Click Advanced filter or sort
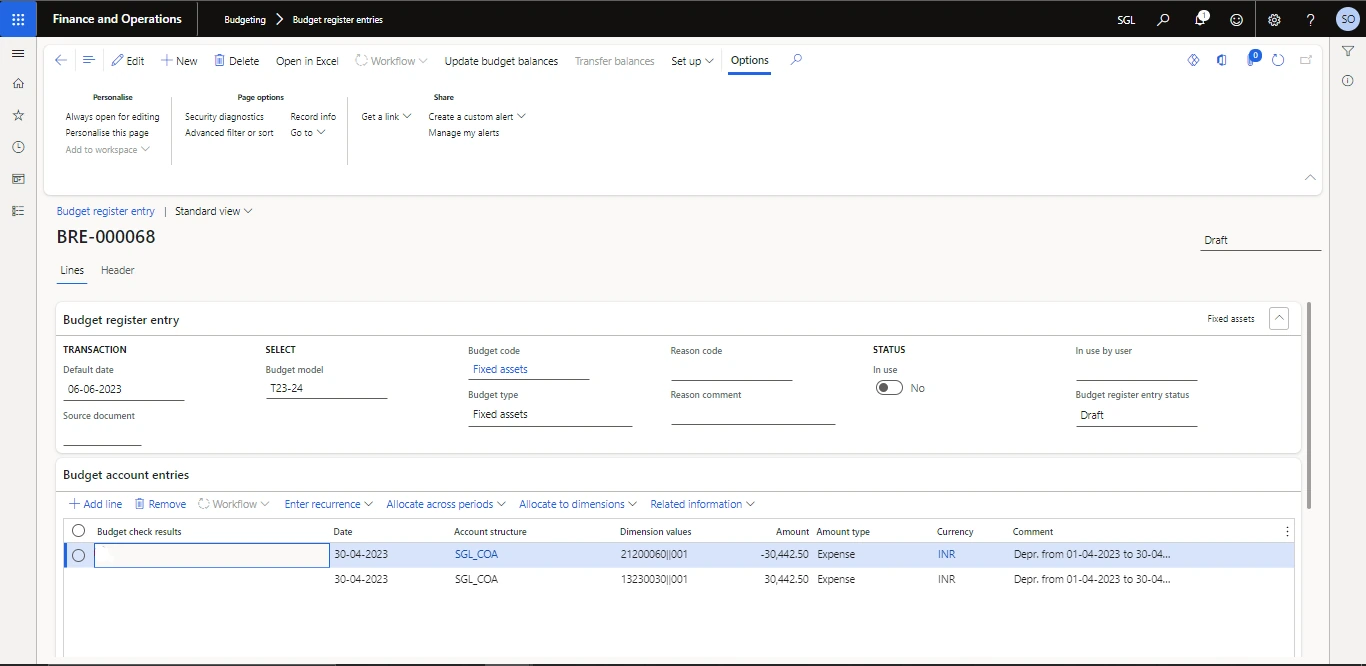The width and height of the screenshot is (1366, 666). click(x=229, y=133)
